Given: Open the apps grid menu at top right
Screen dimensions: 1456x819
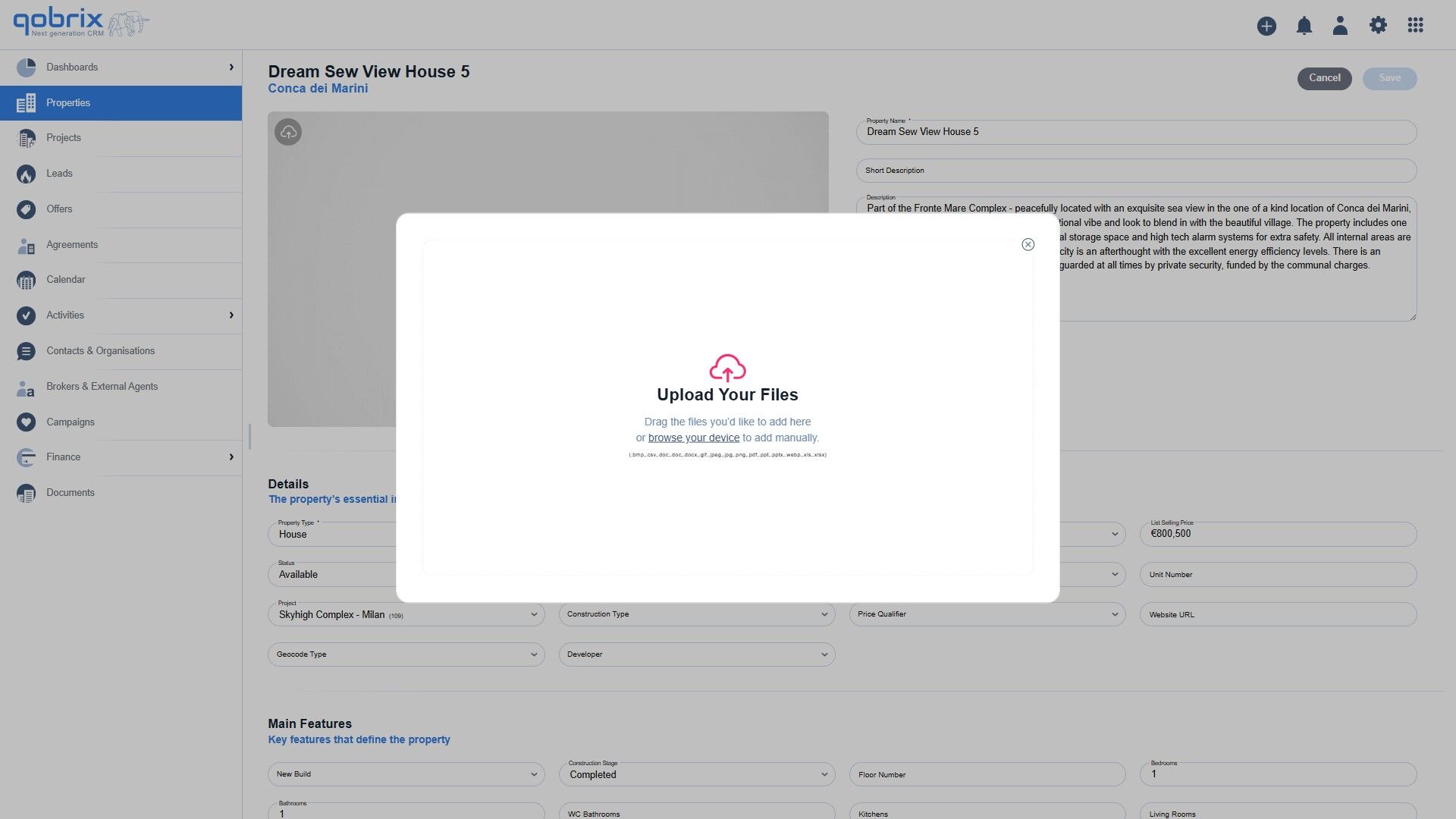Looking at the screenshot, I should point(1415,25).
